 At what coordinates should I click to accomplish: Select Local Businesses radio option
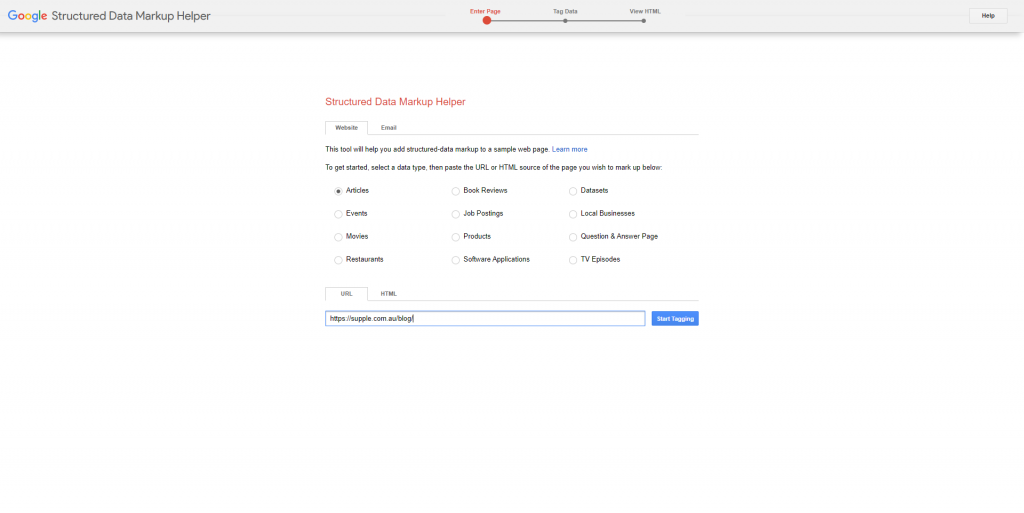[x=573, y=214]
